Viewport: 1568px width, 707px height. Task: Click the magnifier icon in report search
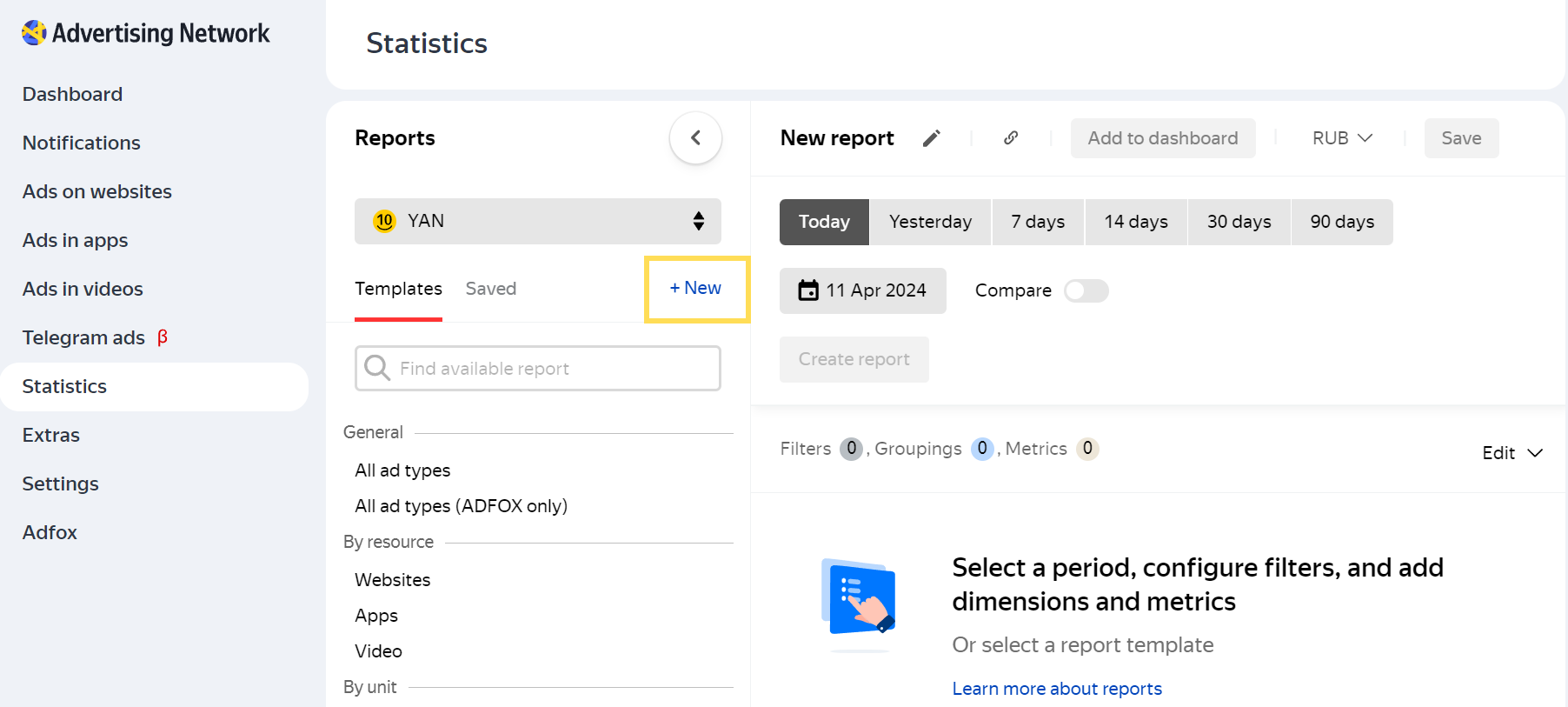pos(377,368)
